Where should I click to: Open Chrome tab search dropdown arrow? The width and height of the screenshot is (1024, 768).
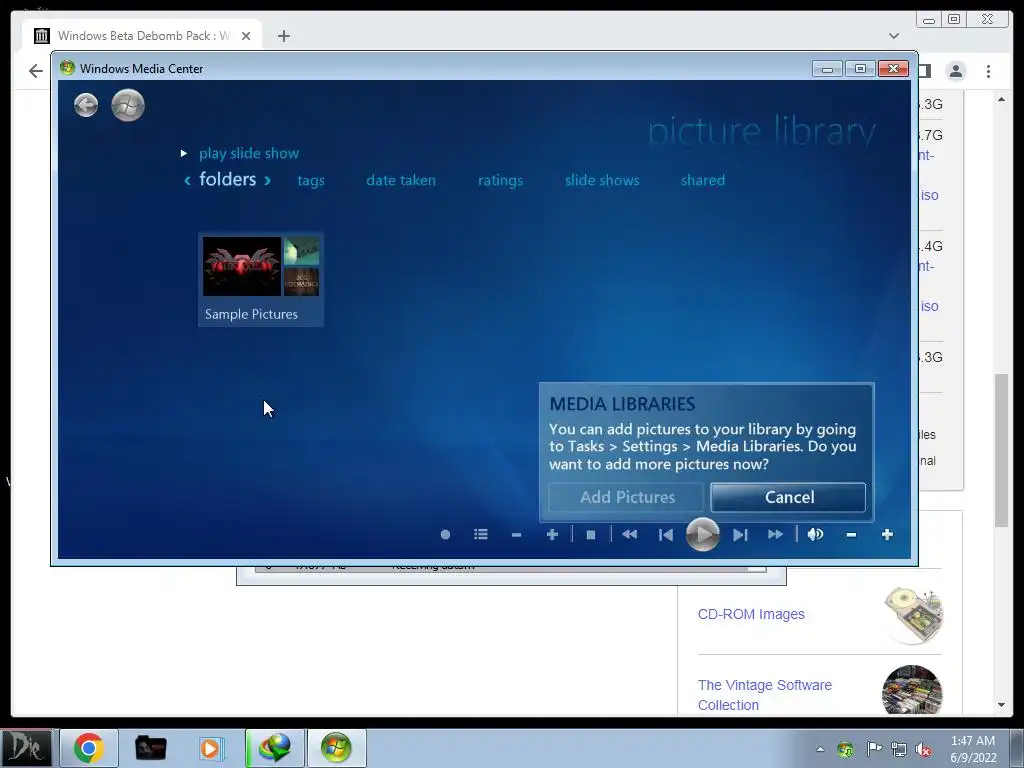click(893, 36)
